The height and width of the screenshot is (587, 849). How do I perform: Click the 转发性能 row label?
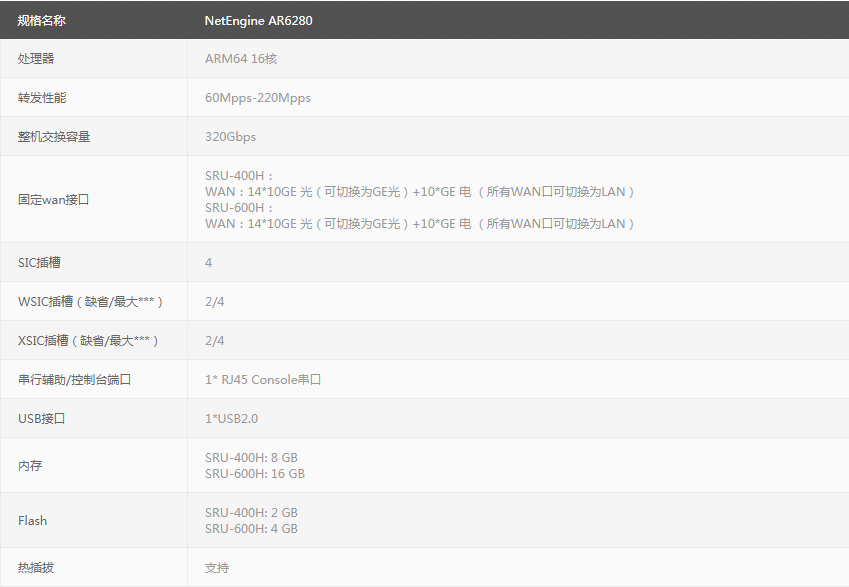coord(42,97)
